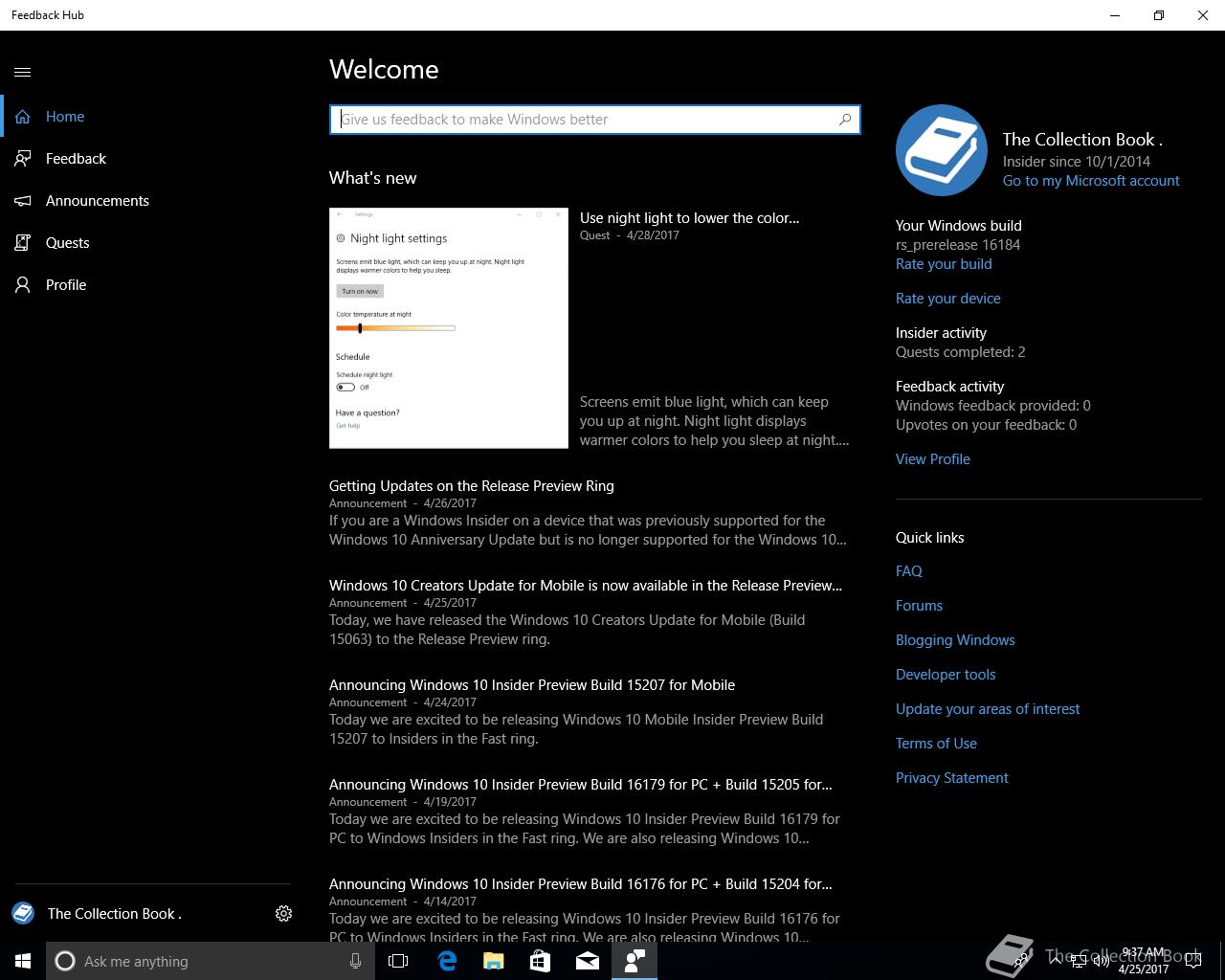Open File Explorer from taskbar
Viewport: 1225px width, 980px height.
coord(493,961)
